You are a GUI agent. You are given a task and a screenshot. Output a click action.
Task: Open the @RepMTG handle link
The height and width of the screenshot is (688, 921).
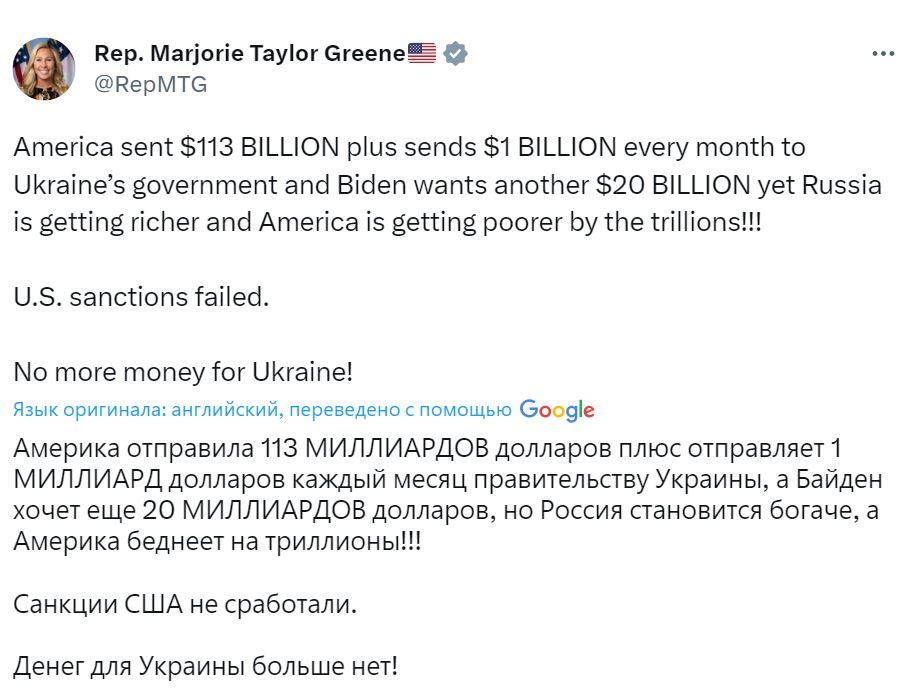point(151,85)
